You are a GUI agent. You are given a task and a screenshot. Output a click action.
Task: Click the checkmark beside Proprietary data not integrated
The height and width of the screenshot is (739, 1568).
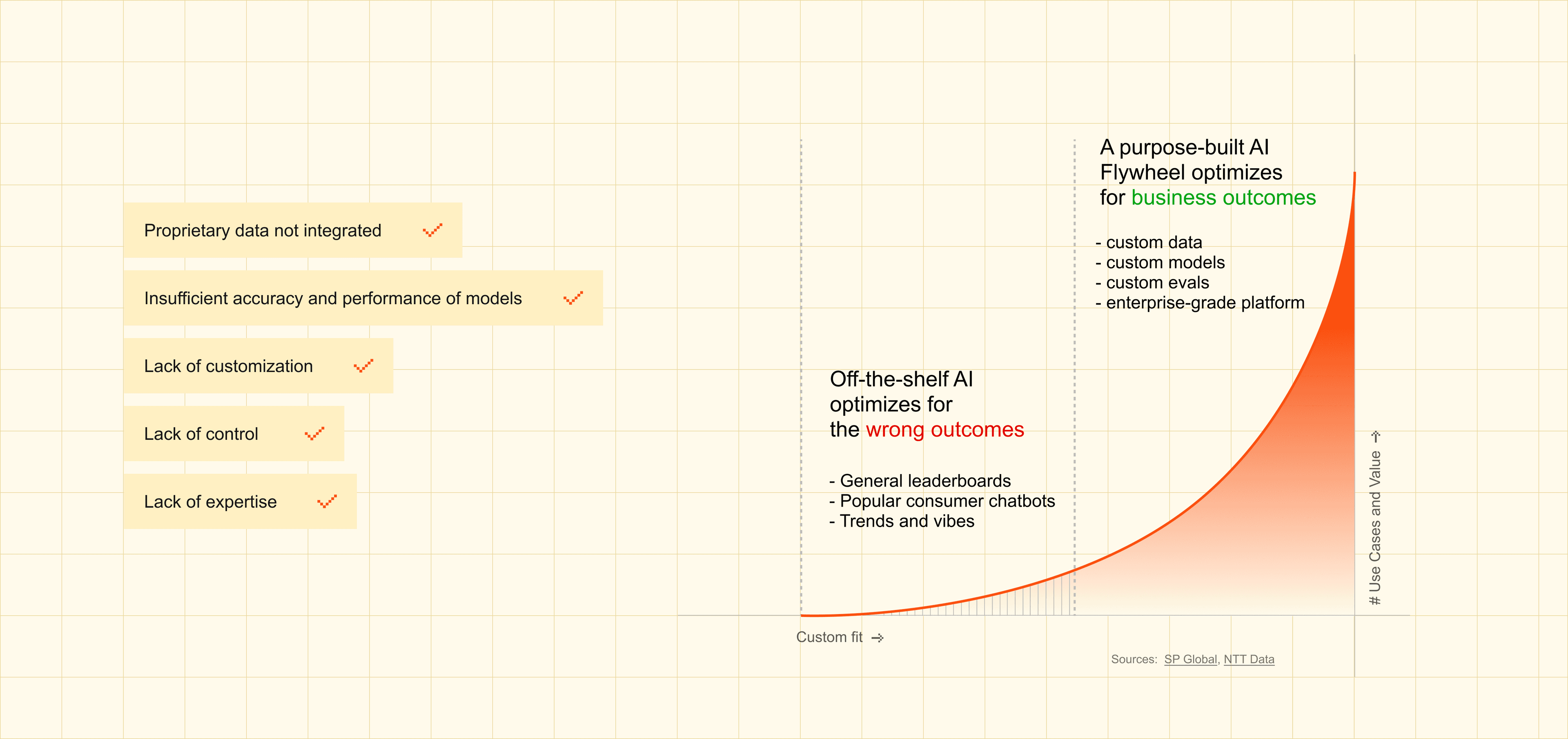(x=432, y=230)
